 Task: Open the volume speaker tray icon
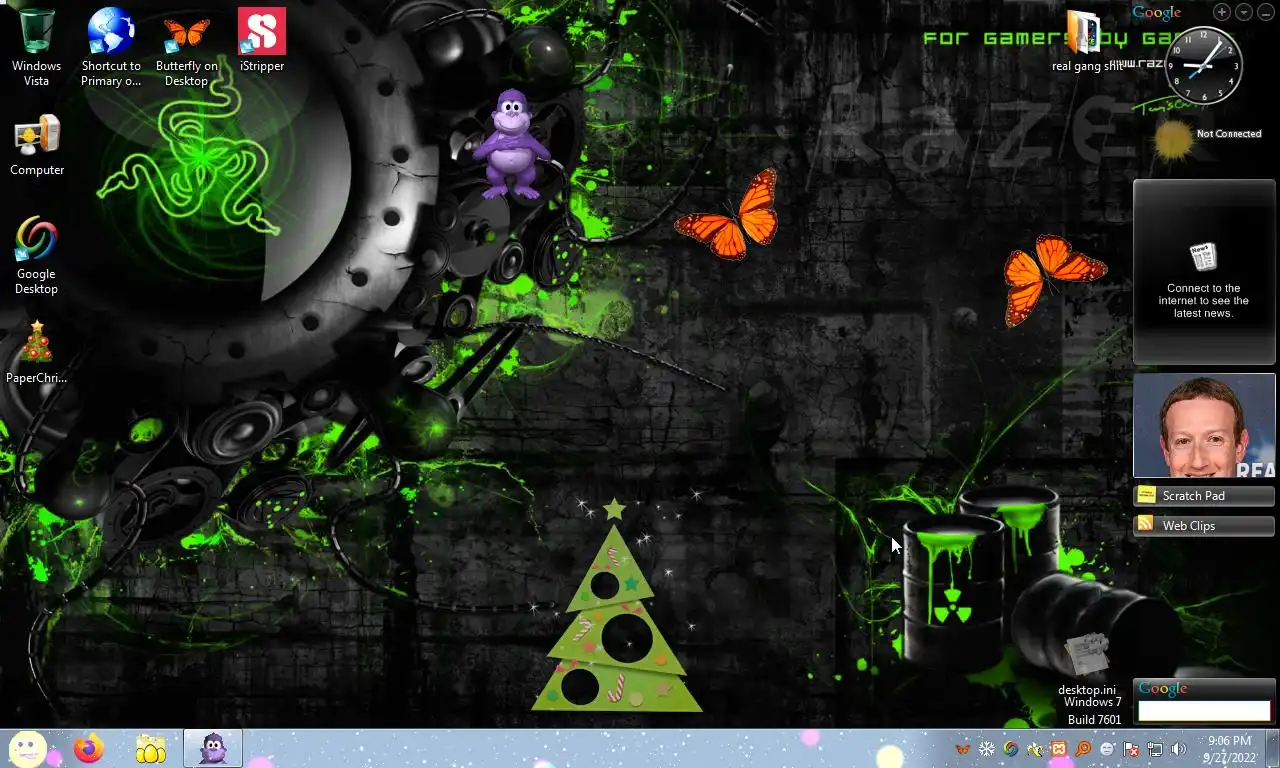pyautogui.click(x=1179, y=749)
